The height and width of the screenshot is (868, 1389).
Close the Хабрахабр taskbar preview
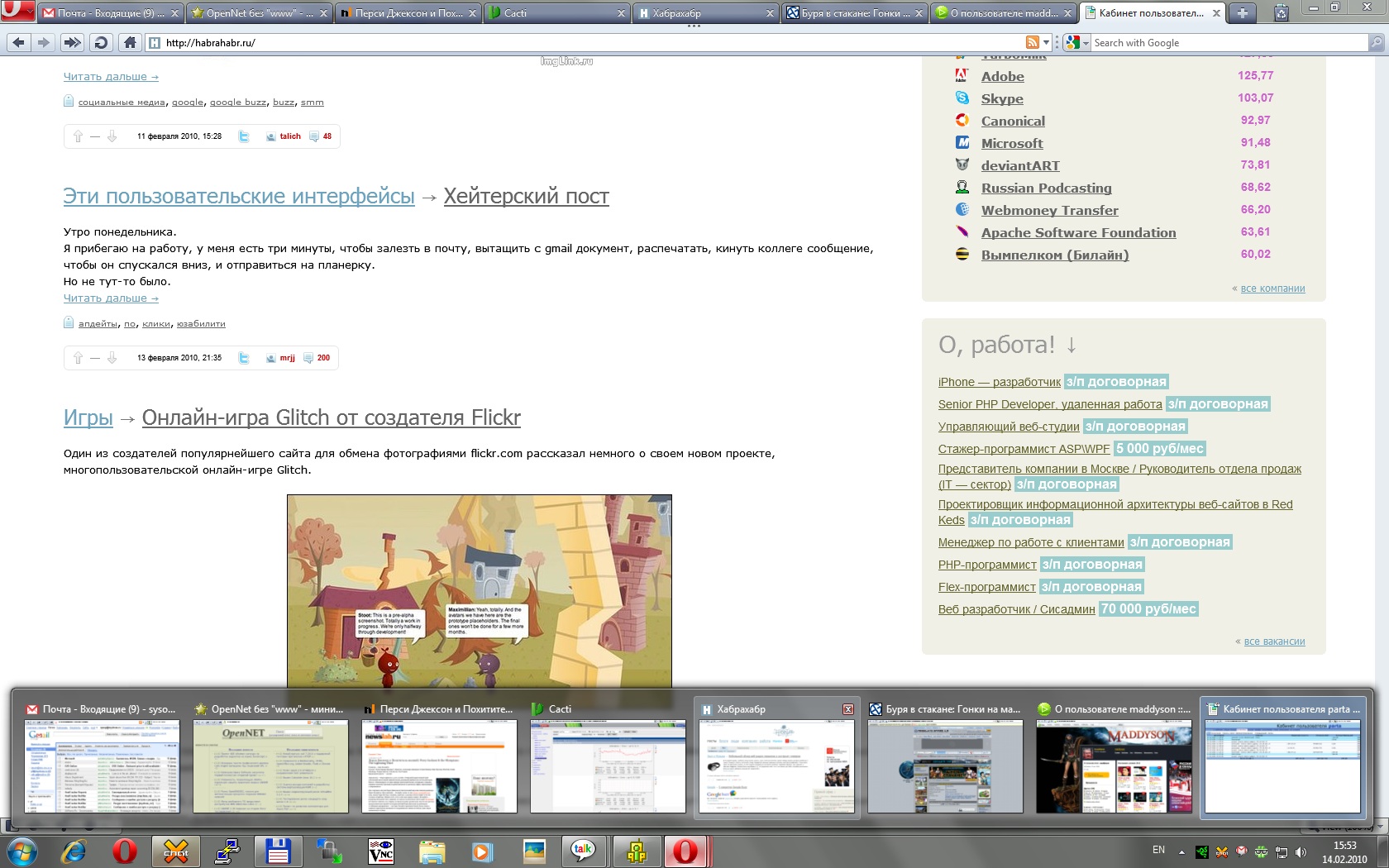[x=847, y=709]
